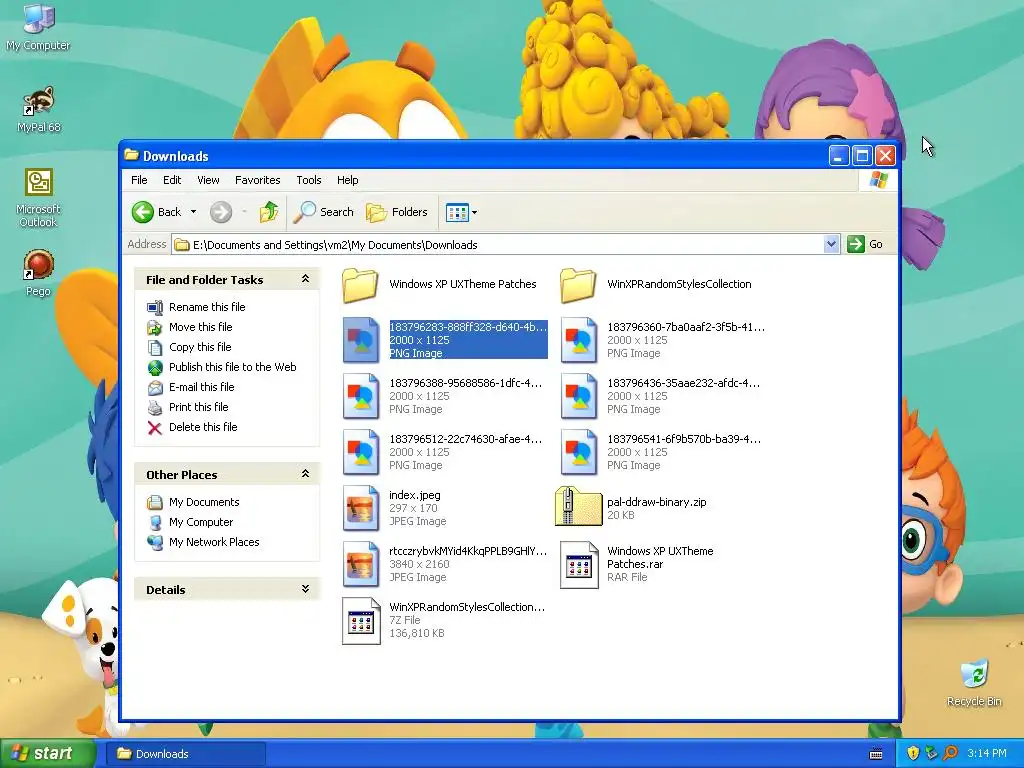Screen dimensions: 1024x768
Task: Select the 183796360-7ba0aaf2 PNG image icon
Action: click(579, 340)
